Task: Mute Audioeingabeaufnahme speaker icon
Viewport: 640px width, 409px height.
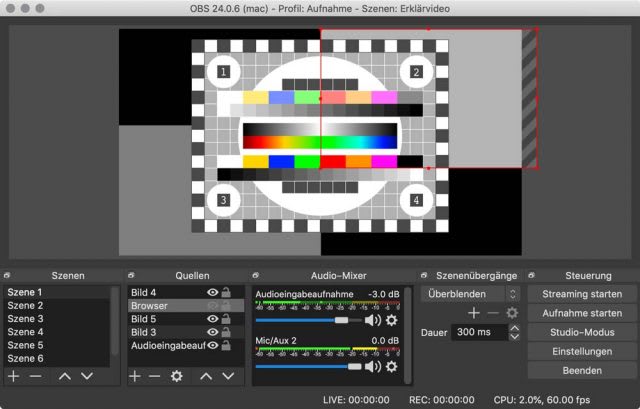Action: (372, 320)
